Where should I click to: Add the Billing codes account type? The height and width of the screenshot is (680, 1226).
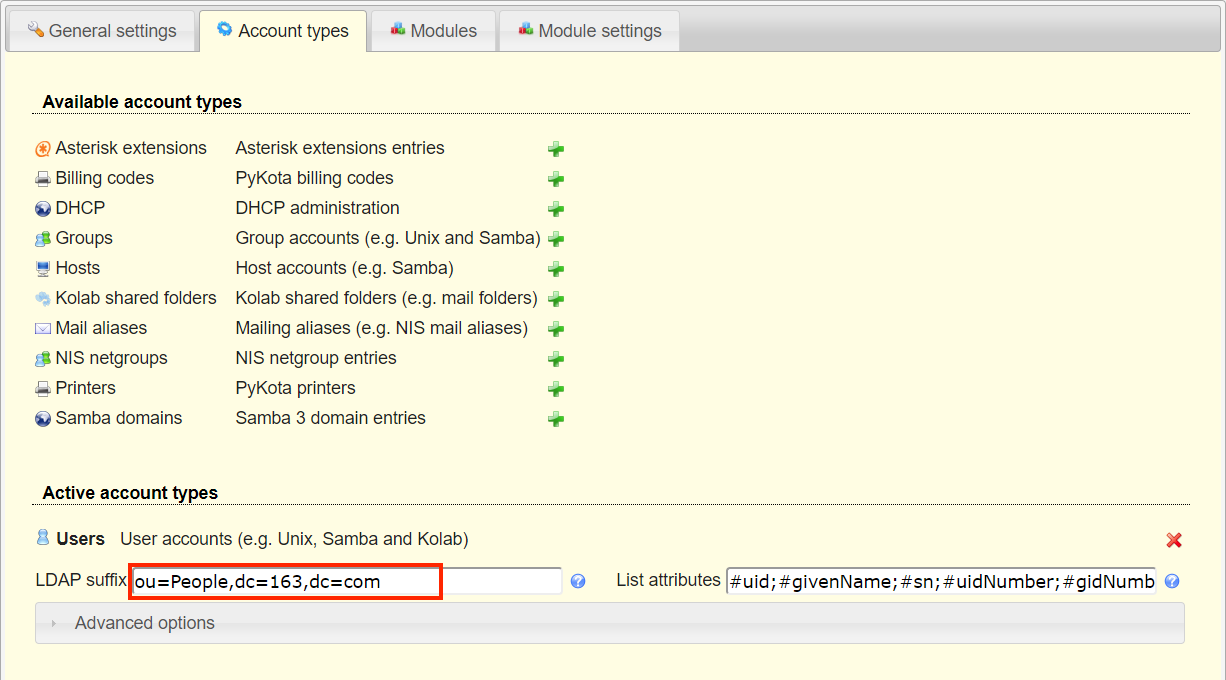pos(556,179)
